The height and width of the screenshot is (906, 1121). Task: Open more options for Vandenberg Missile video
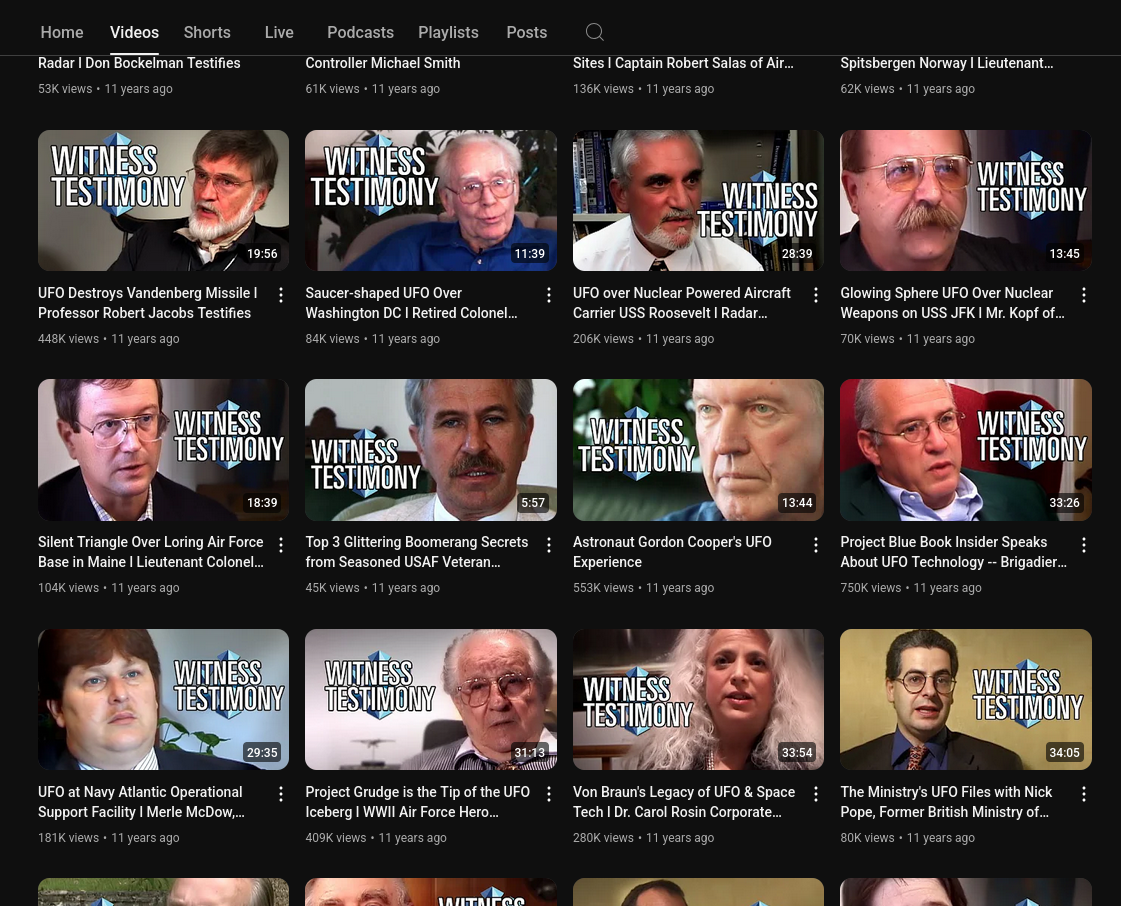281,295
